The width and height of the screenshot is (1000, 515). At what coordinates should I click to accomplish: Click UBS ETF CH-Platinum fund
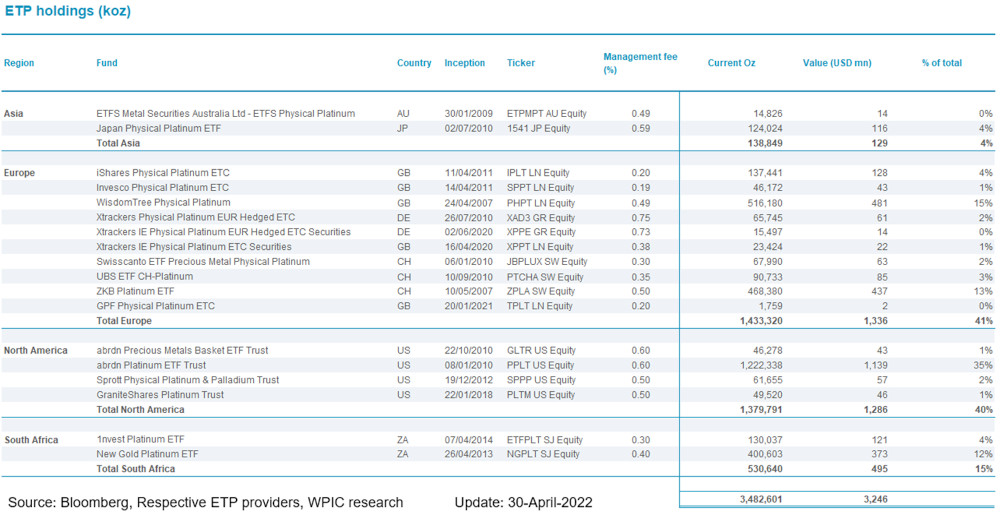pyautogui.click(x=144, y=277)
